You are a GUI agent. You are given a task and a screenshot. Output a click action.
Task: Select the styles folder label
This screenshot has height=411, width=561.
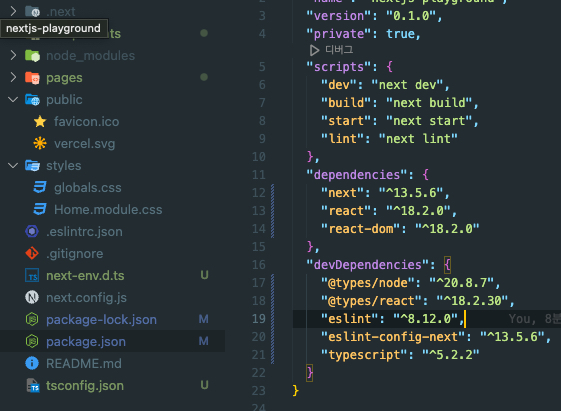[x=64, y=166]
